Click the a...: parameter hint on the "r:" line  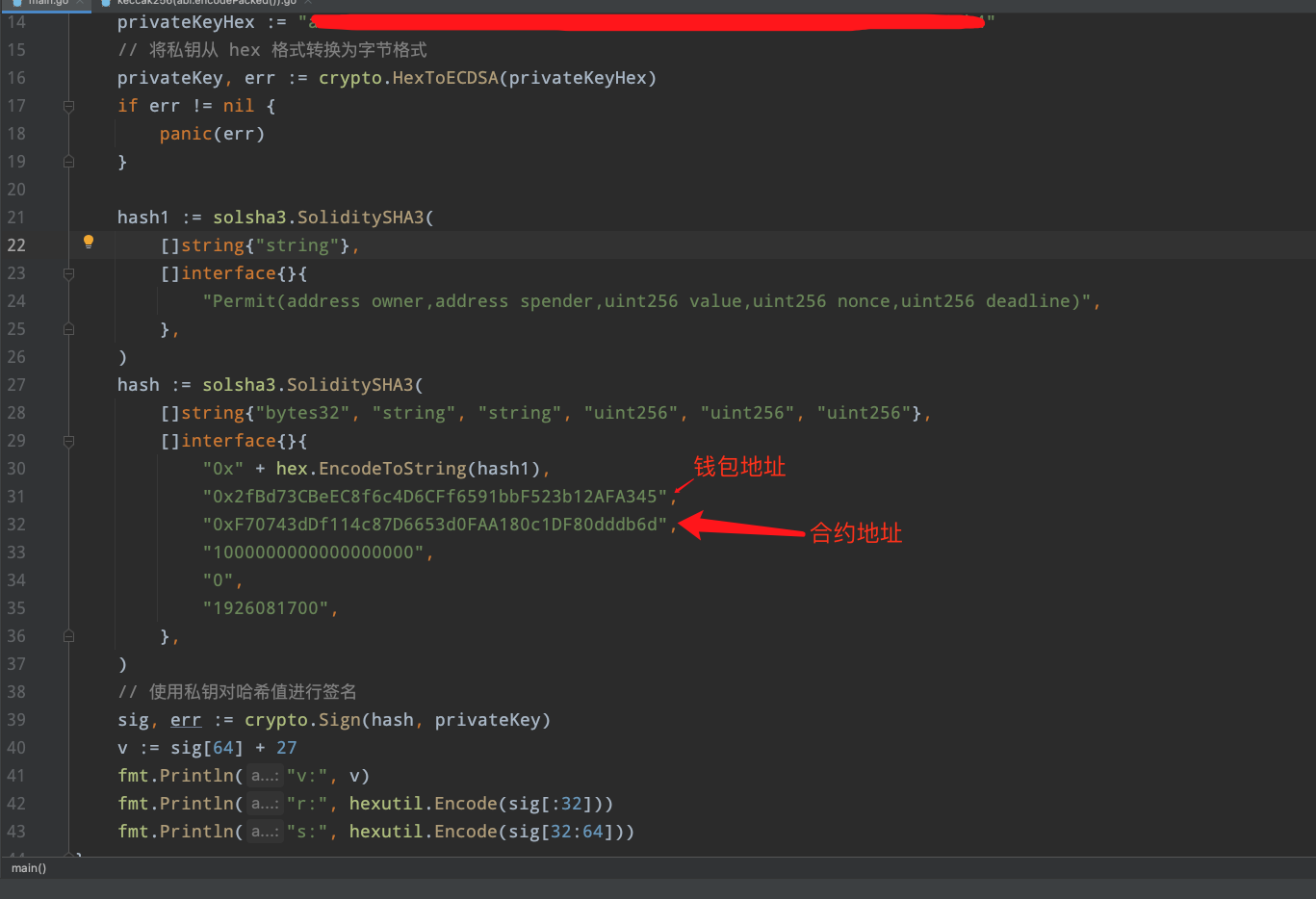pyautogui.click(x=265, y=804)
